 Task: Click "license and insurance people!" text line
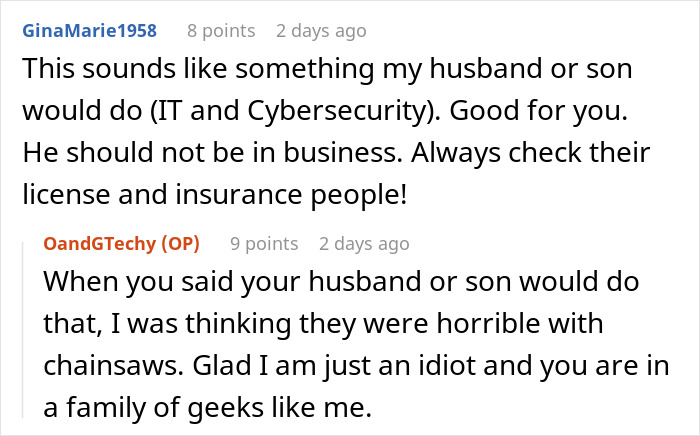pos(215,195)
